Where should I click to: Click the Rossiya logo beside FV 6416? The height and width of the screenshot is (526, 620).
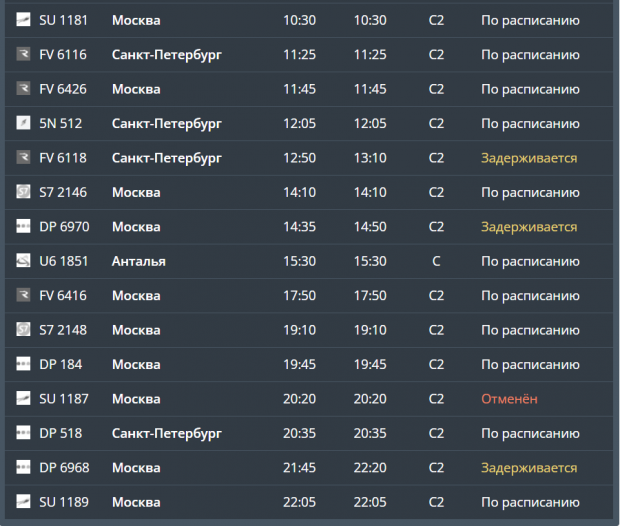point(23,295)
